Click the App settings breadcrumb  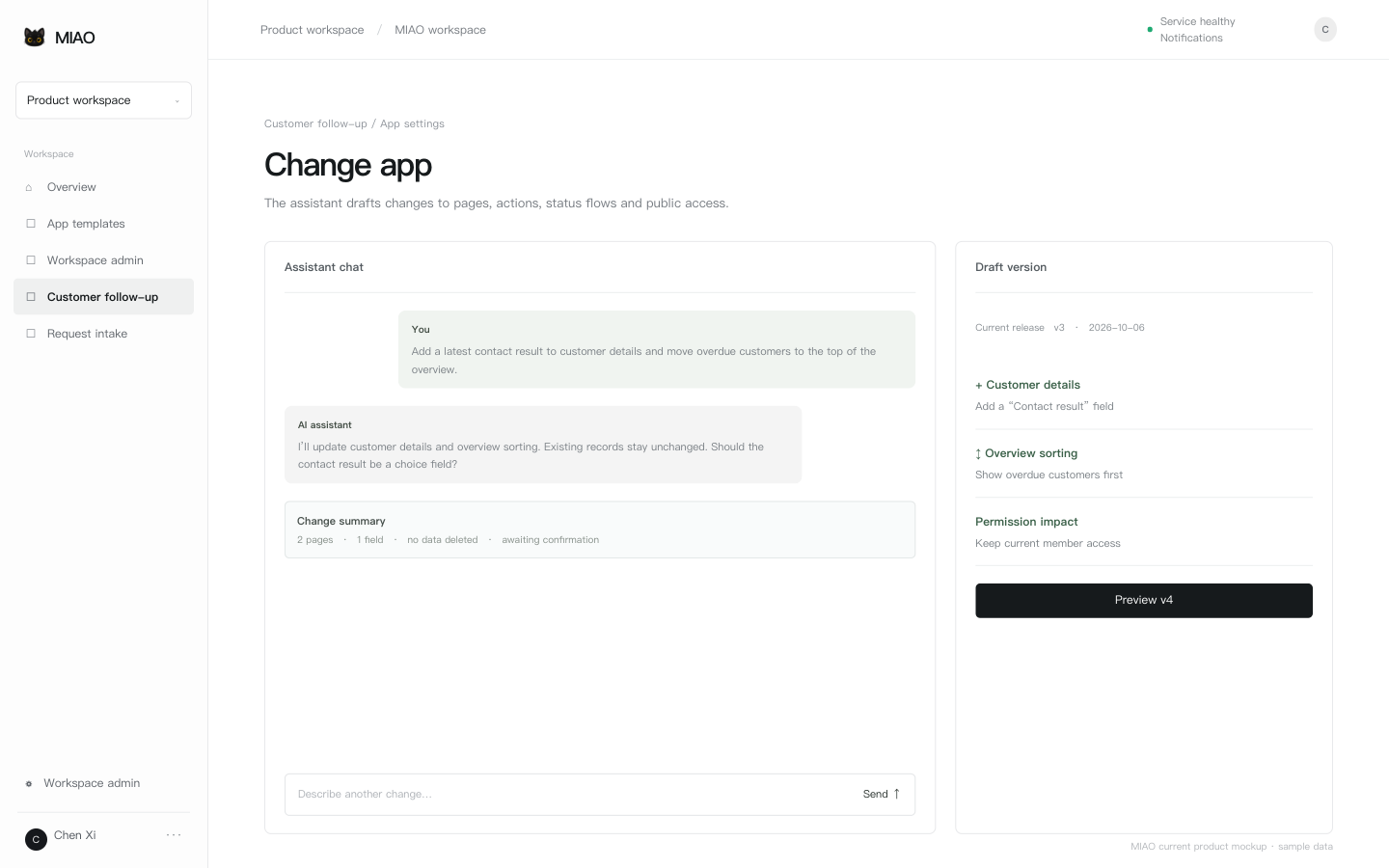[x=412, y=123]
